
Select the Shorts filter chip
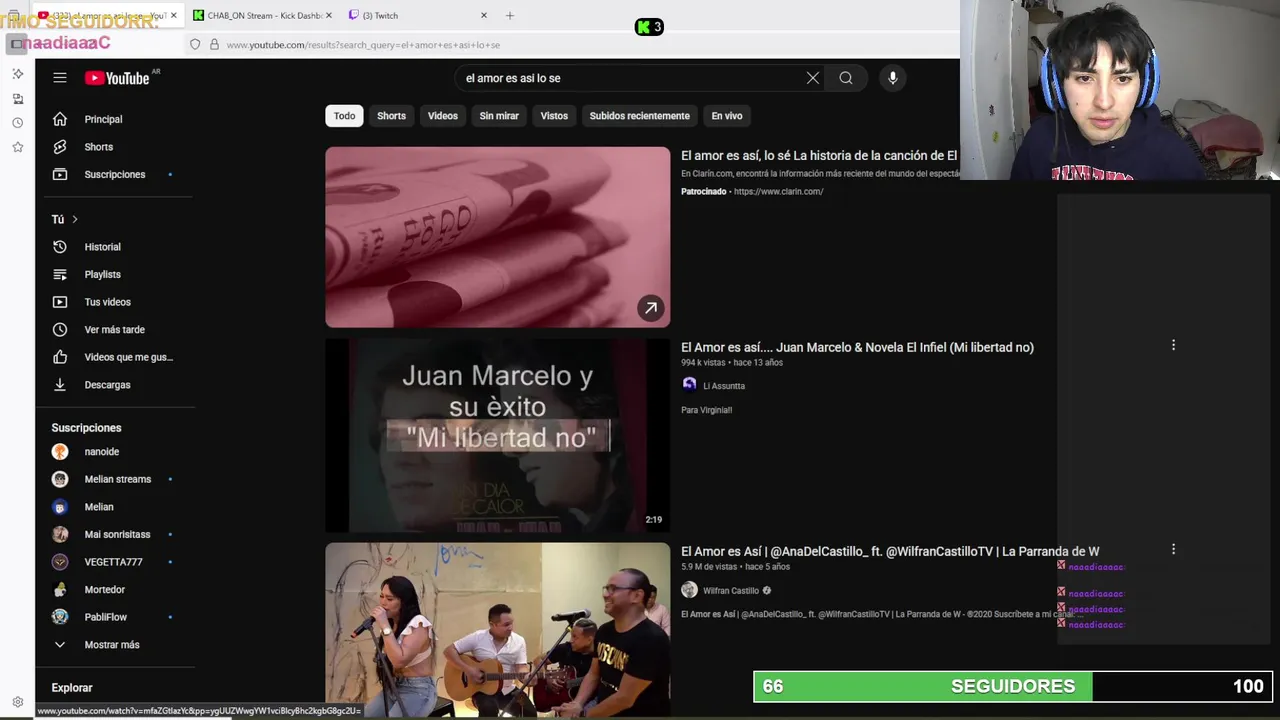(x=391, y=116)
